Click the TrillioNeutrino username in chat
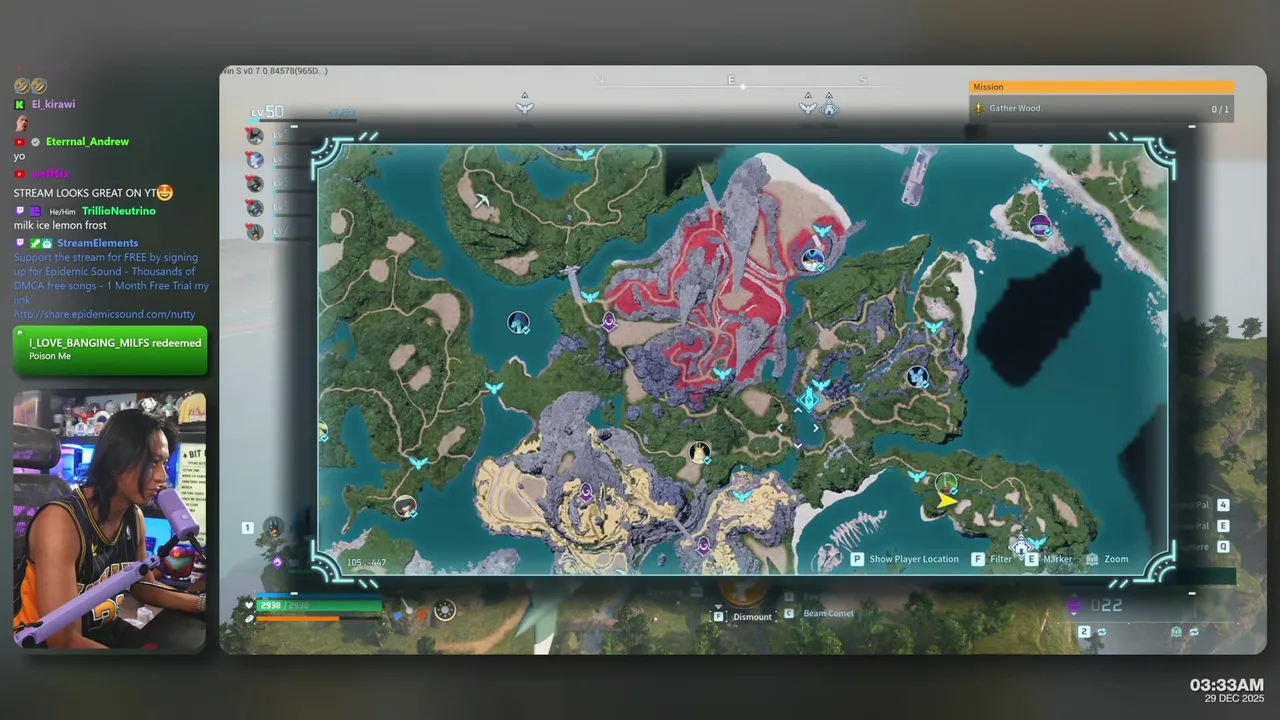 [119, 211]
